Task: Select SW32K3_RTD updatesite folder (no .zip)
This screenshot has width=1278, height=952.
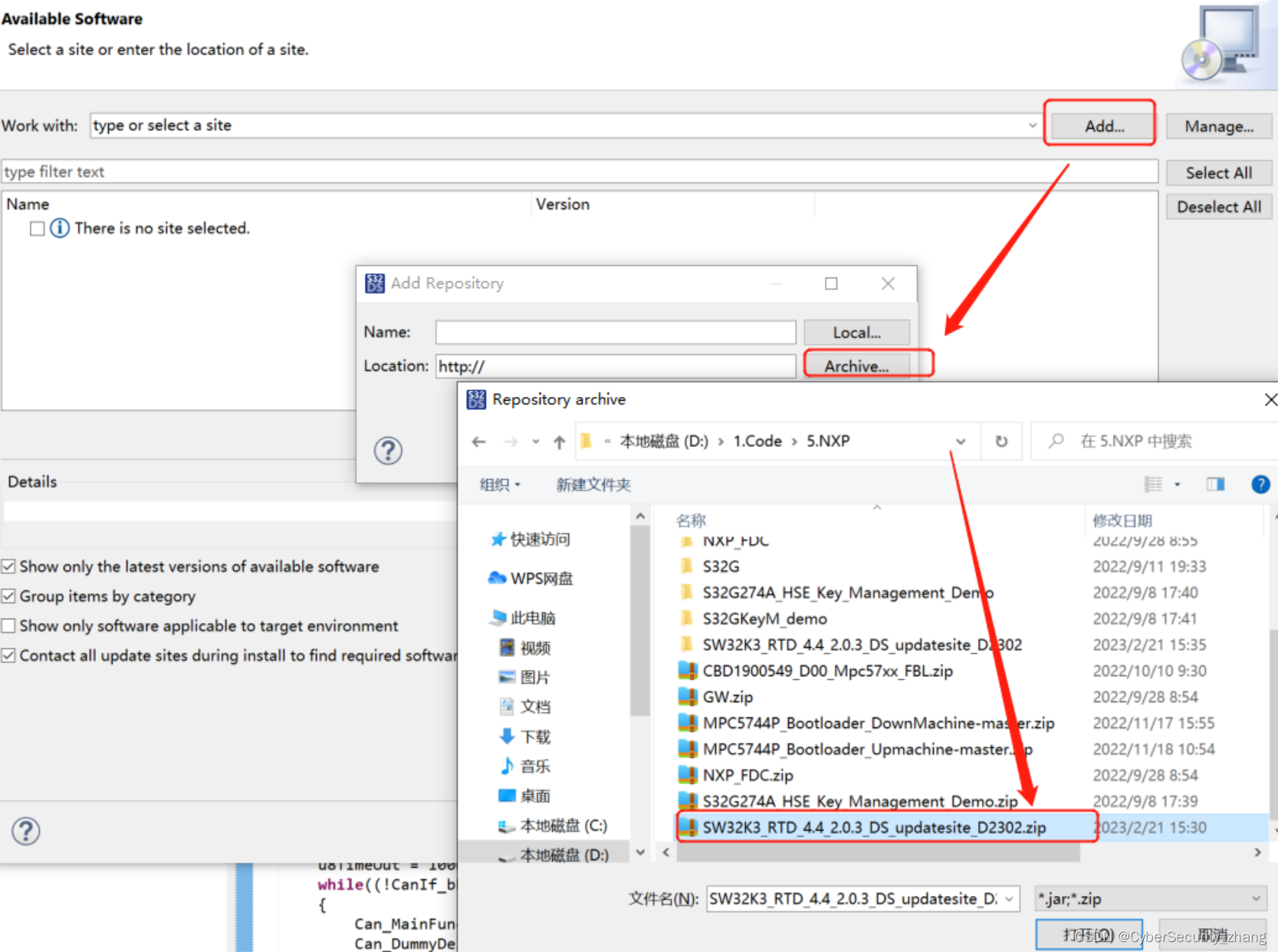Action: 851,645
